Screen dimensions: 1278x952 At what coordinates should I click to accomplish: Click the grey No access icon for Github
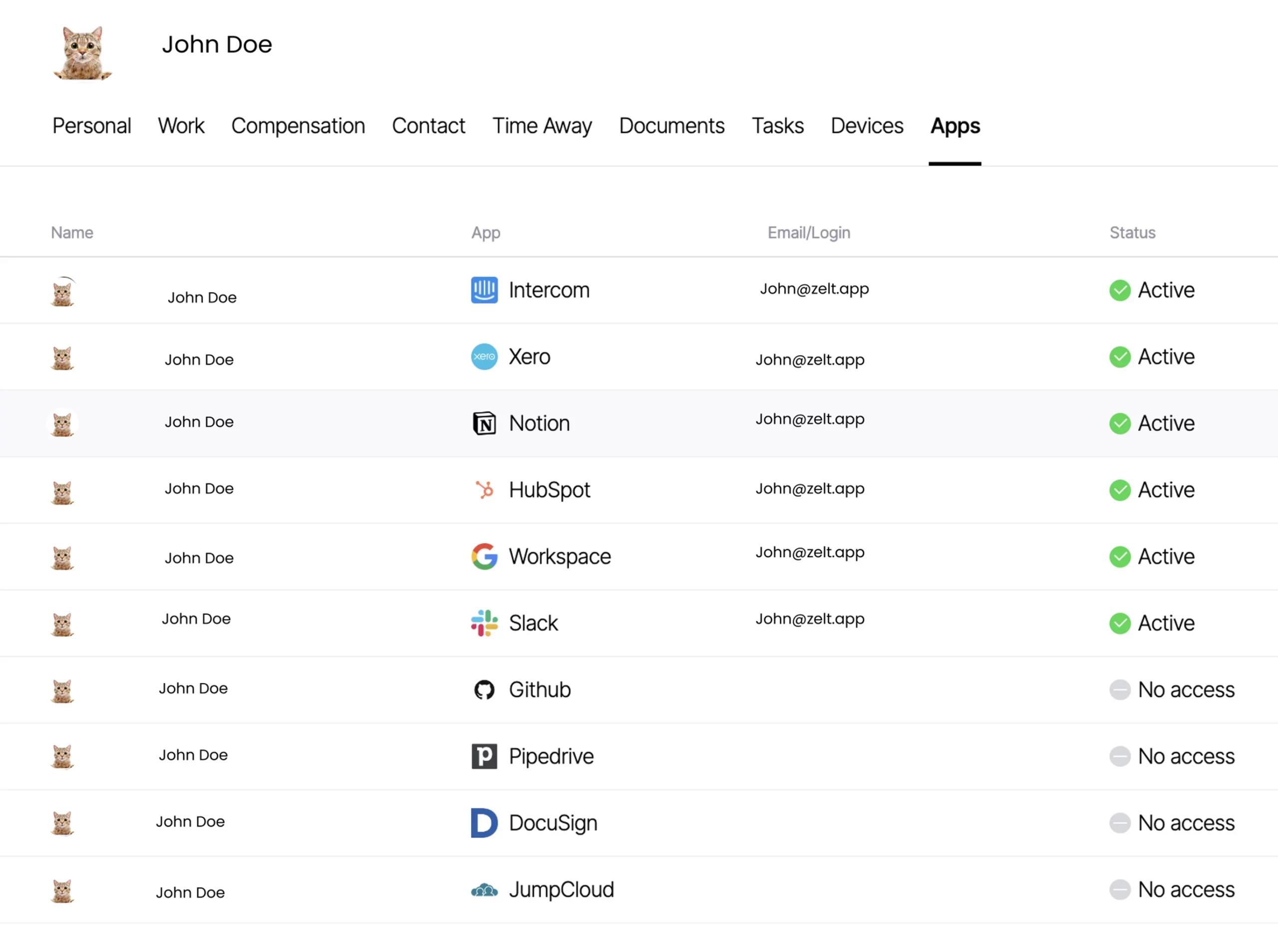pos(1120,689)
